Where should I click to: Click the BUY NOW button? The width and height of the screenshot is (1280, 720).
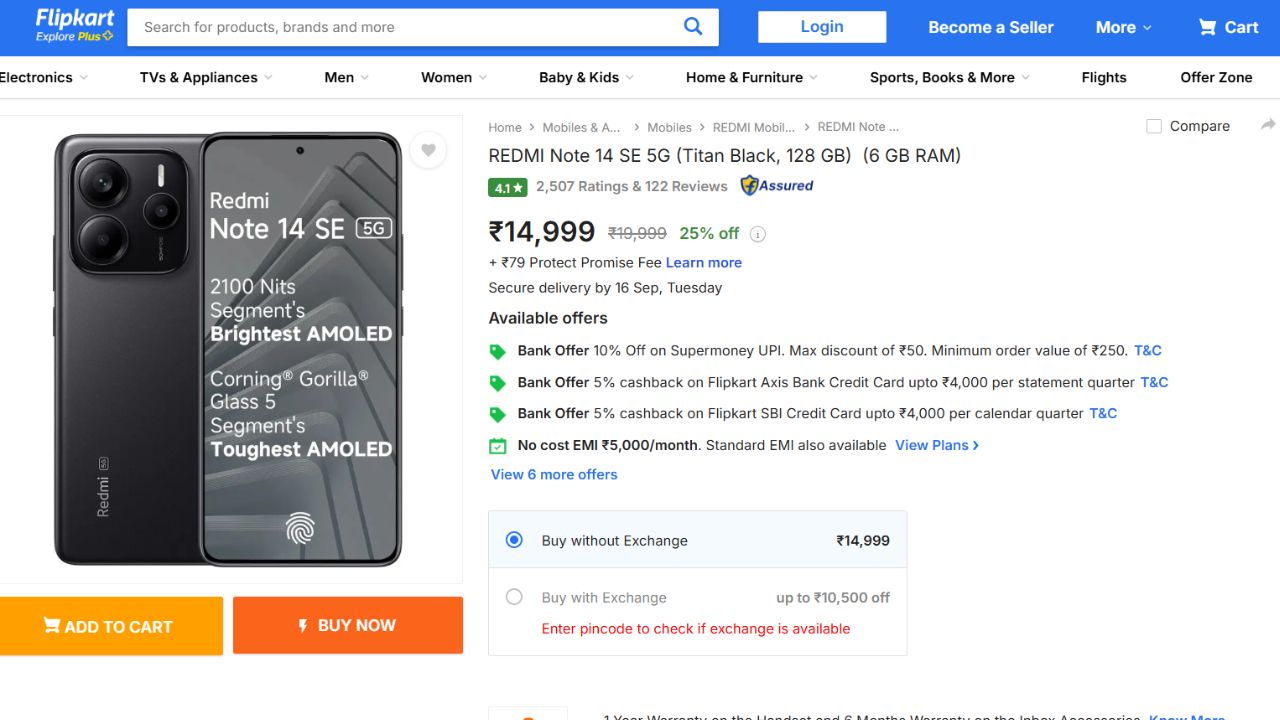[x=348, y=625]
